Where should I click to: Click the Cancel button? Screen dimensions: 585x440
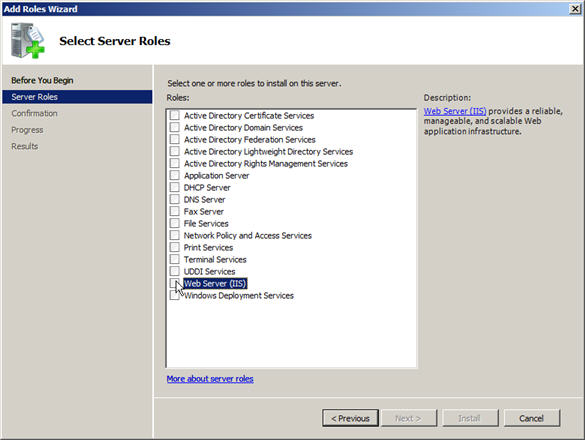pyautogui.click(x=532, y=418)
